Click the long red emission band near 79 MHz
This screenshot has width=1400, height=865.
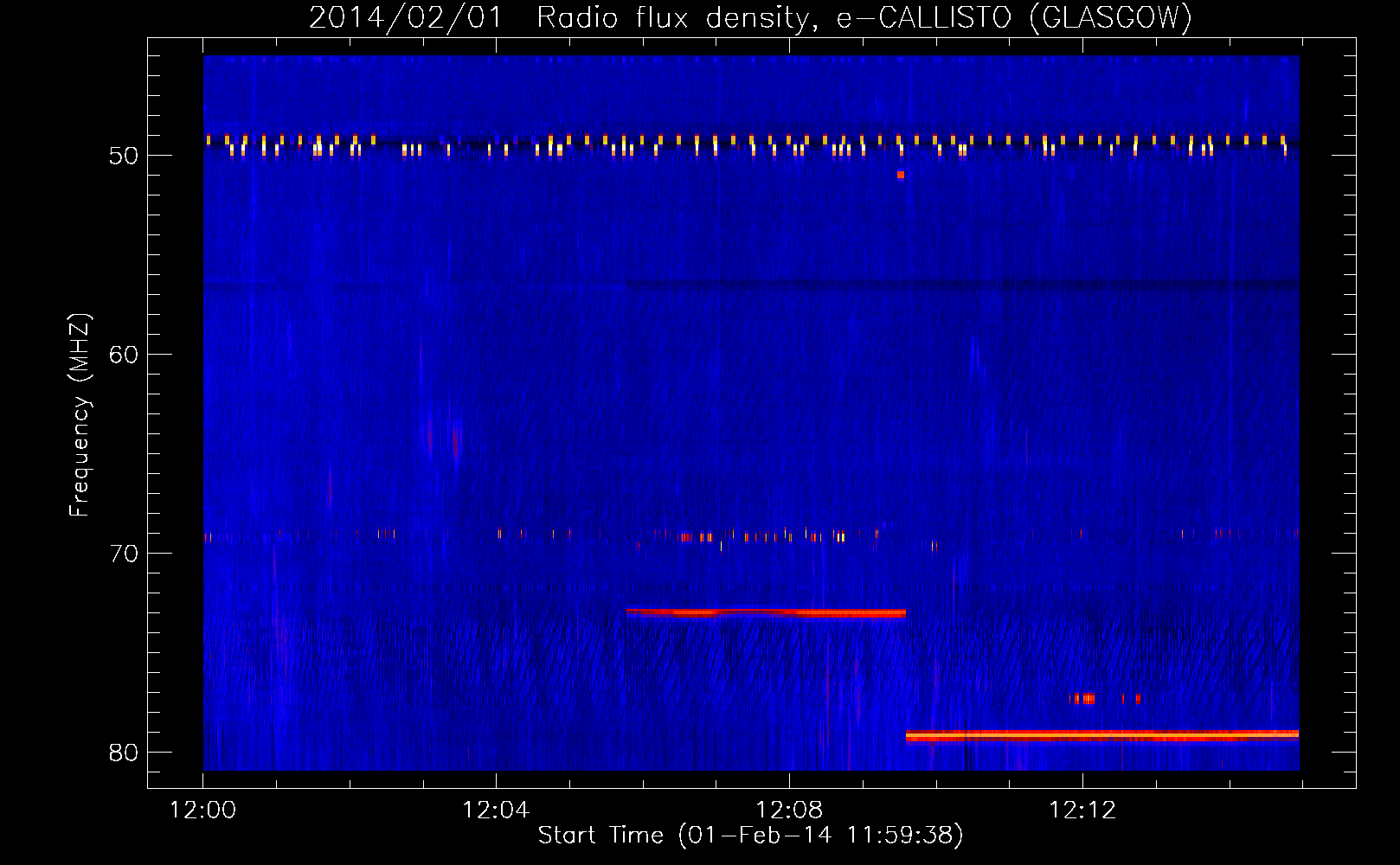click(x=1102, y=736)
